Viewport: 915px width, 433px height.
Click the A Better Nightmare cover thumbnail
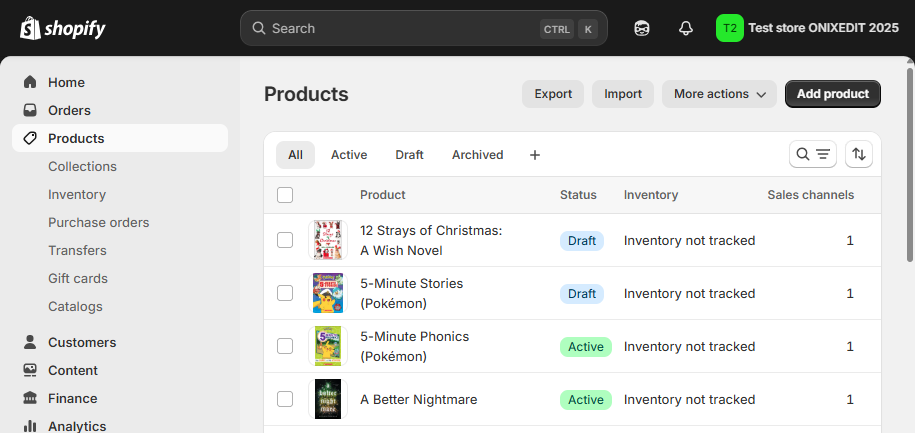point(328,399)
